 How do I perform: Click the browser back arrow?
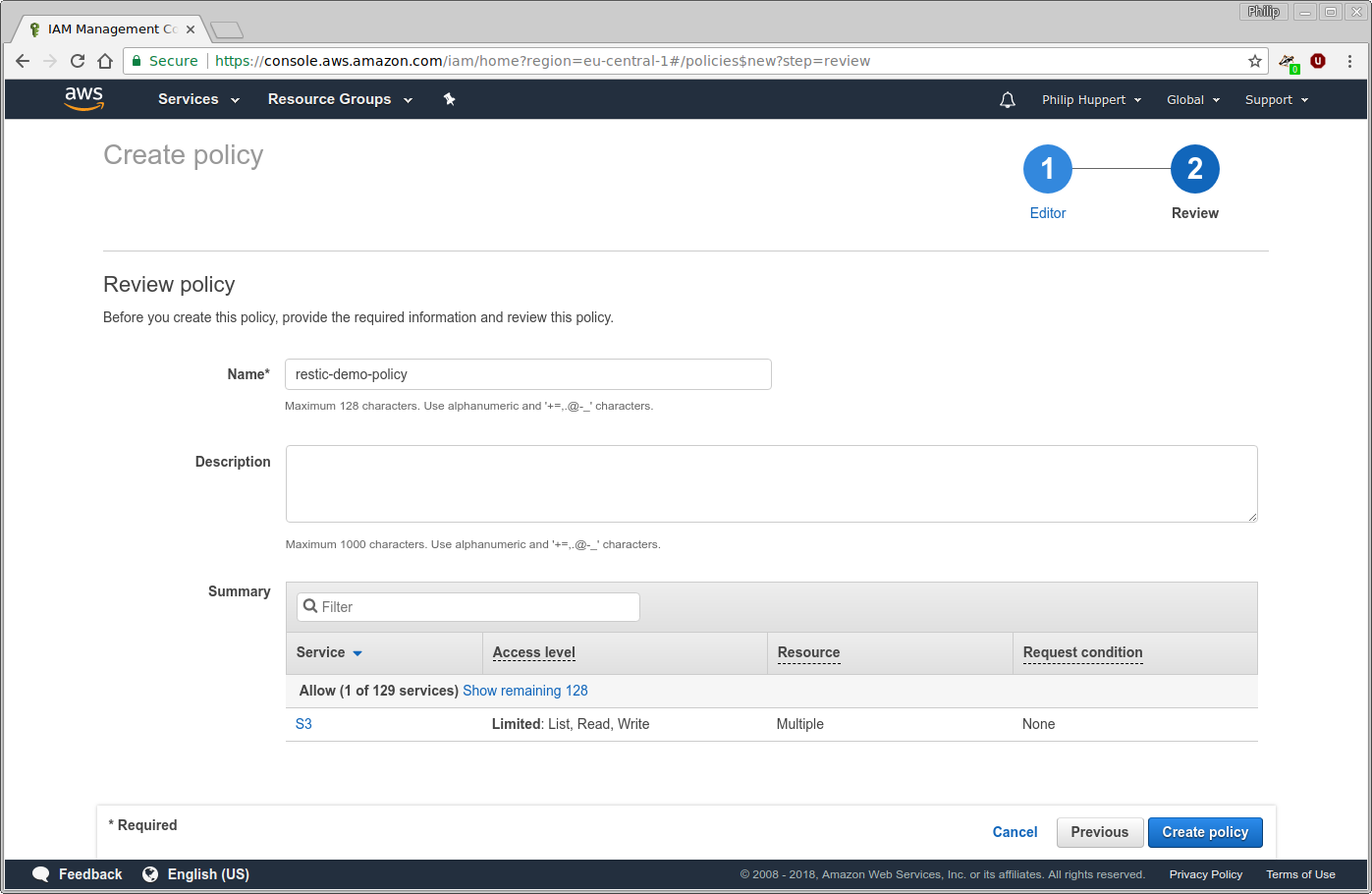tap(23, 61)
